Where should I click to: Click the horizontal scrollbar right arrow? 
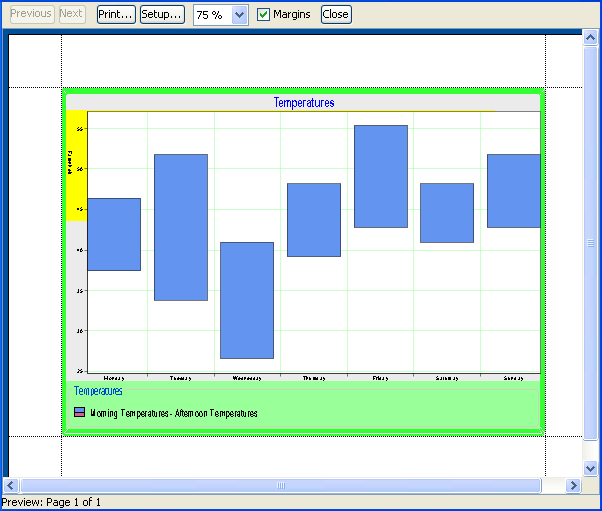(574, 485)
